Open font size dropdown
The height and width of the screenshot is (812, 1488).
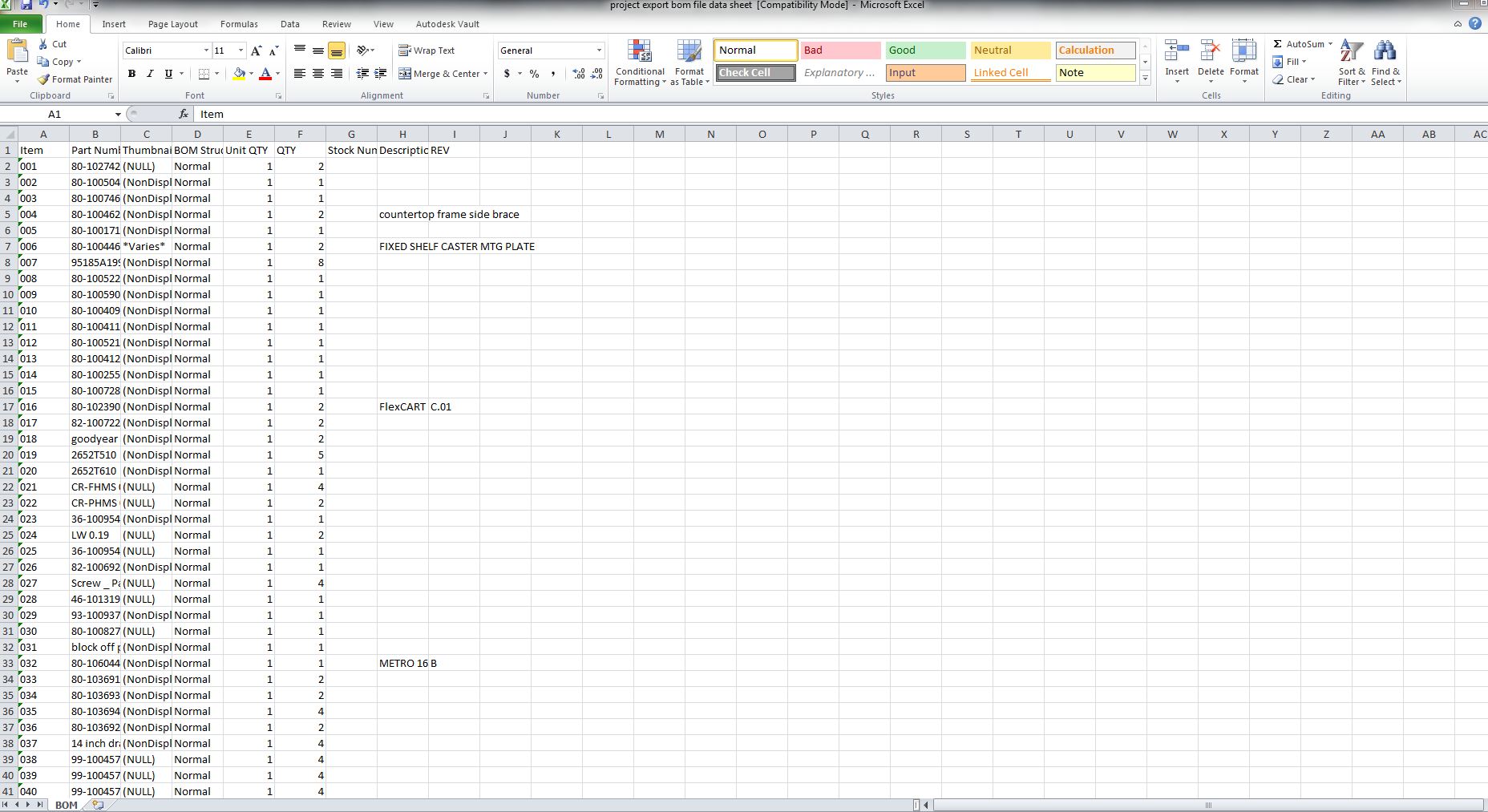(241, 50)
